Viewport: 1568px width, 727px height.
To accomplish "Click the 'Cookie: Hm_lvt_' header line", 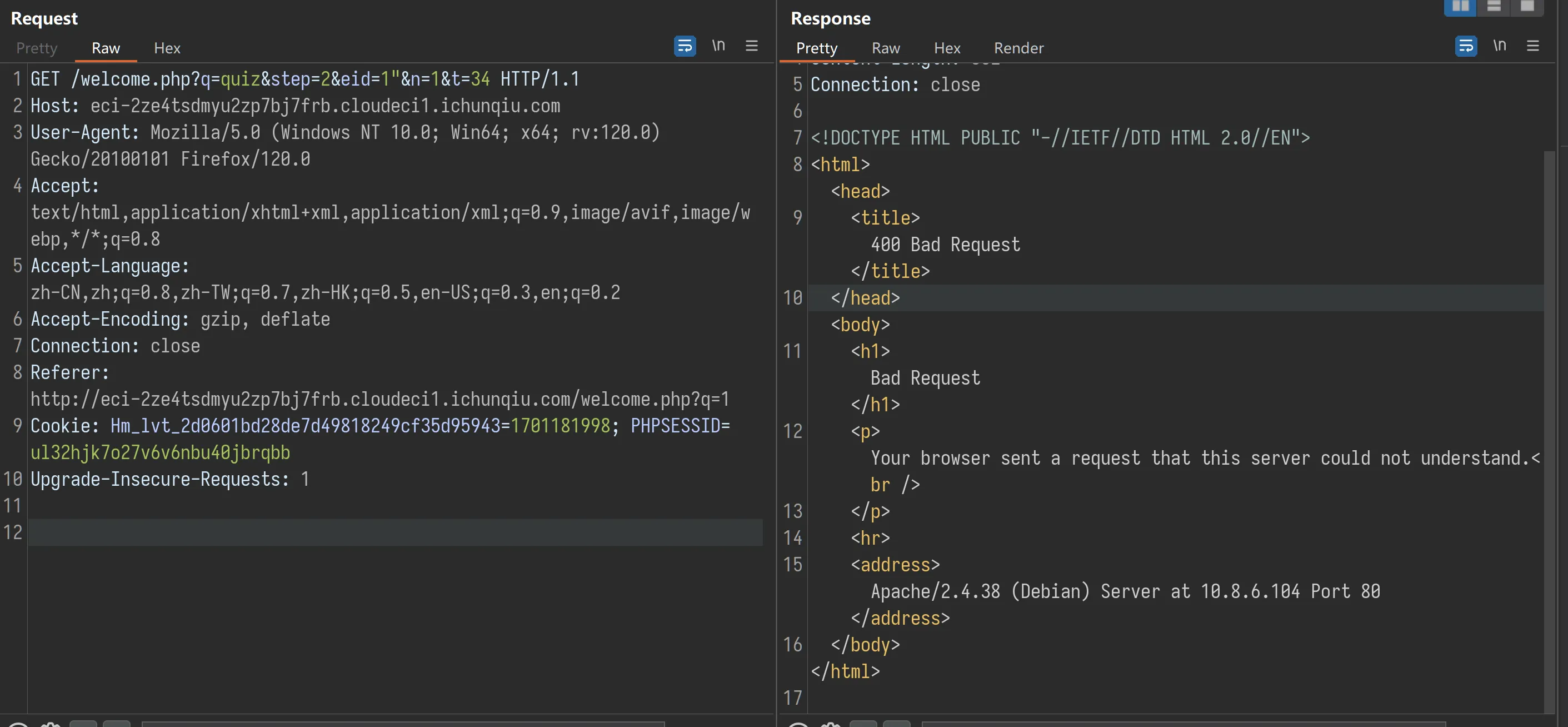I will pyautogui.click(x=381, y=426).
